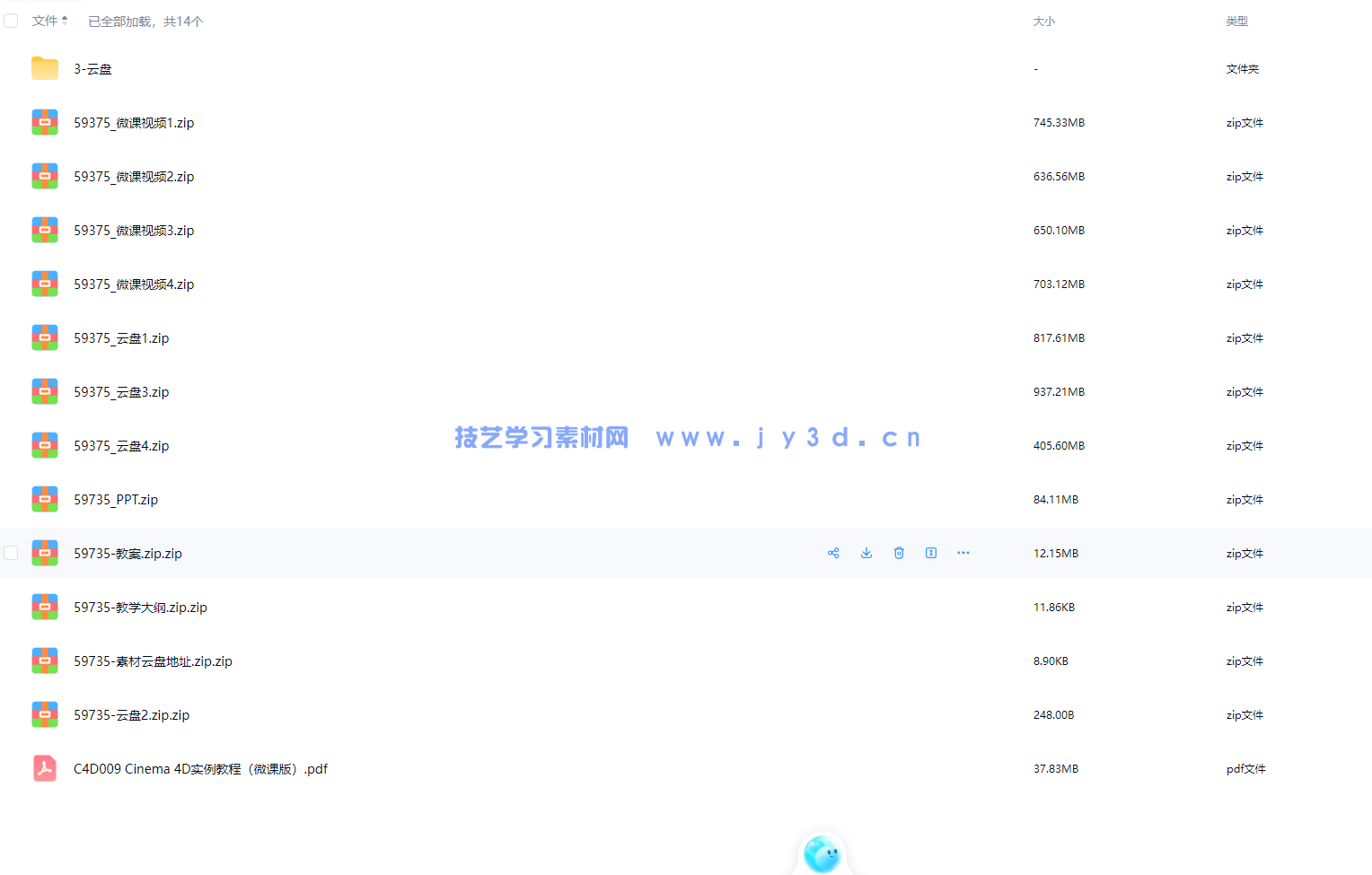Open the 3-云盘 folder

92,68
